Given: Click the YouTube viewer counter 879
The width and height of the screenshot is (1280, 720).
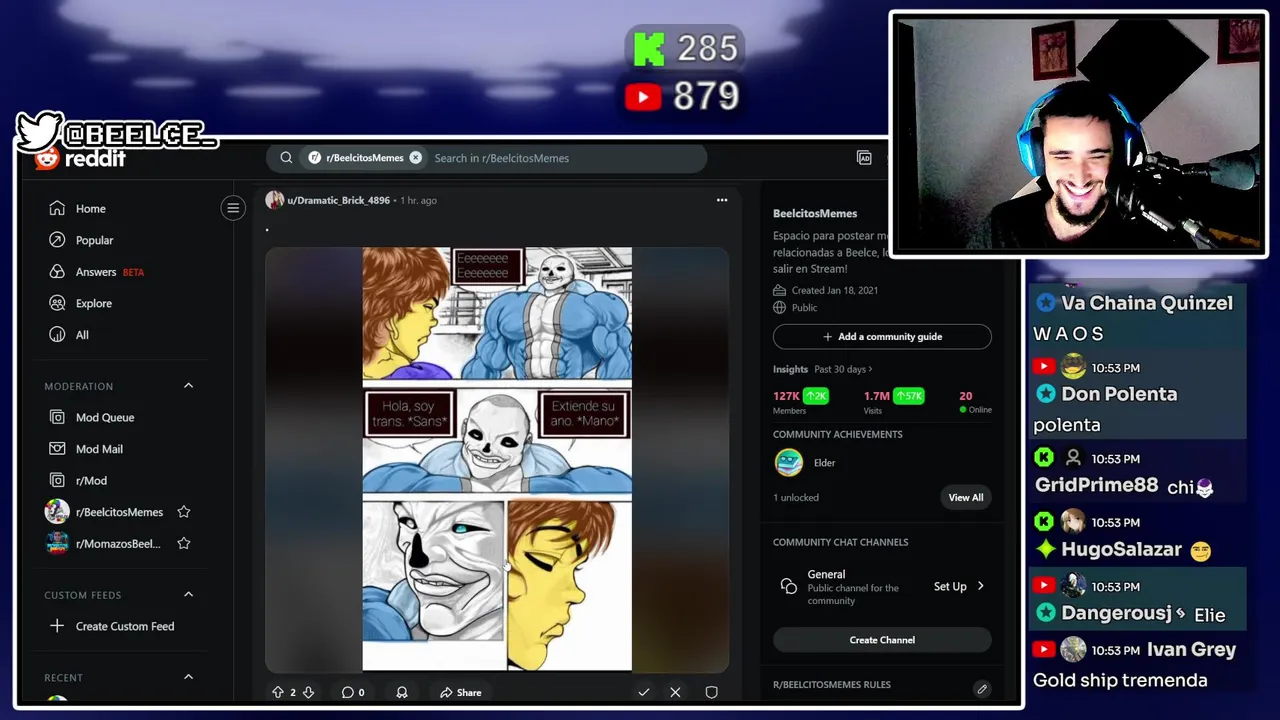Looking at the screenshot, I should pyautogui.click(x=682, y=96).
